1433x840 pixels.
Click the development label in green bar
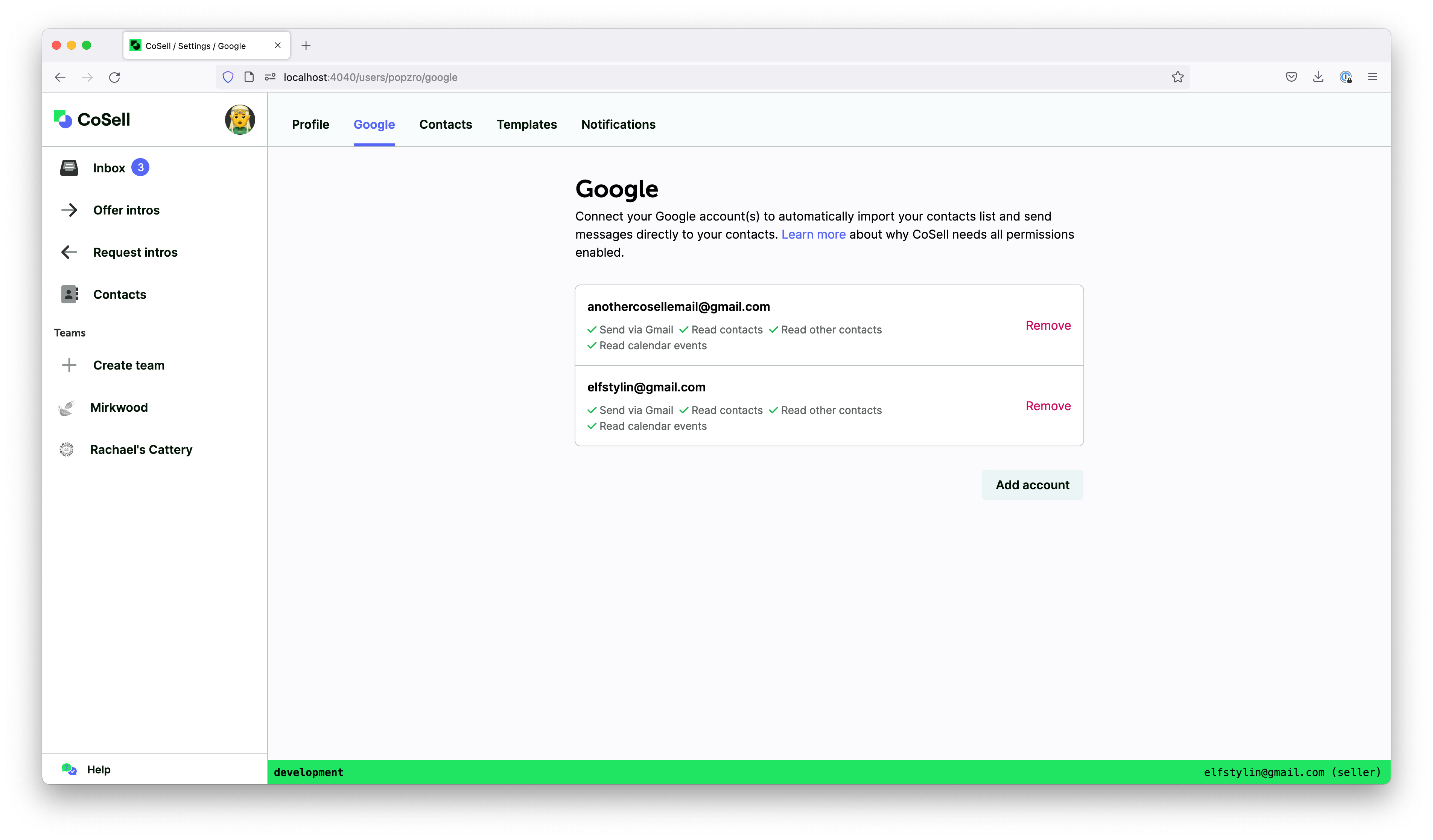tap(309, 772)
